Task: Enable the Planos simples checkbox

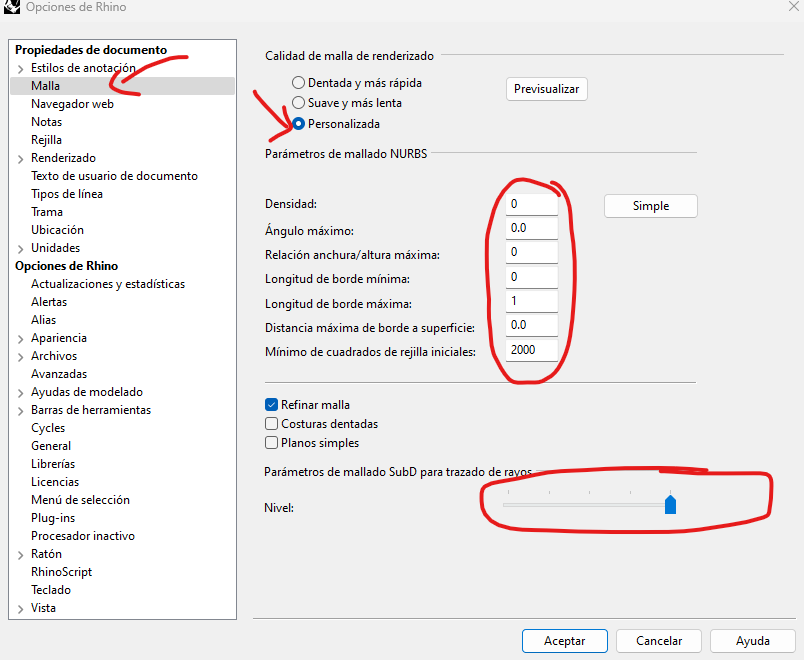Action: point(271,443)
